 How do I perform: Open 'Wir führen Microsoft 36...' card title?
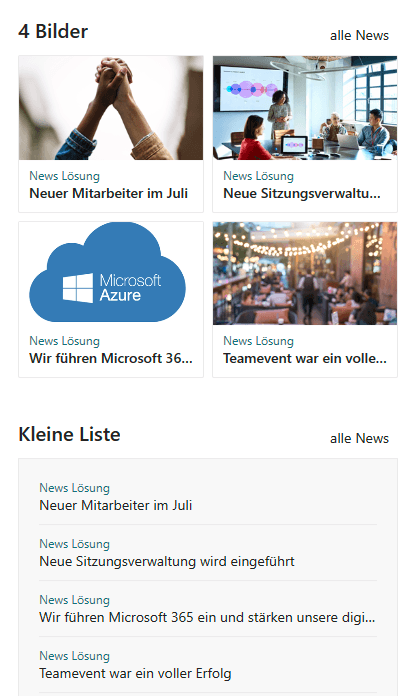111,358
